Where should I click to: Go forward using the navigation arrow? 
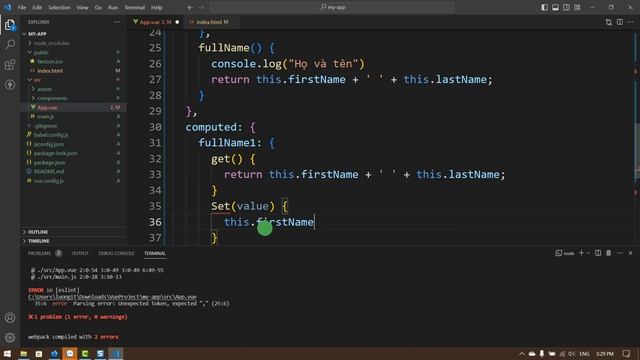[202, 7]
